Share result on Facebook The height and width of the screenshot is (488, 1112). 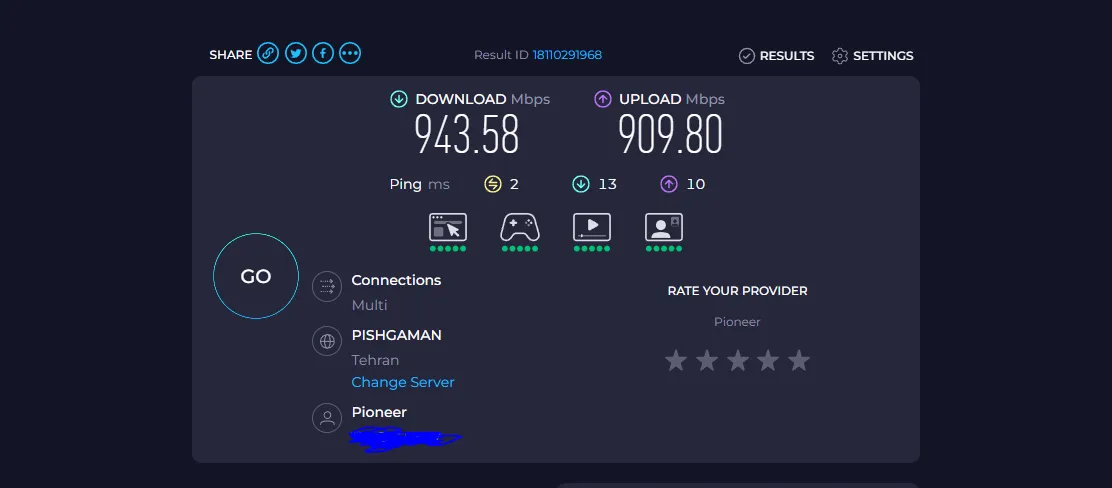(322, 54)
